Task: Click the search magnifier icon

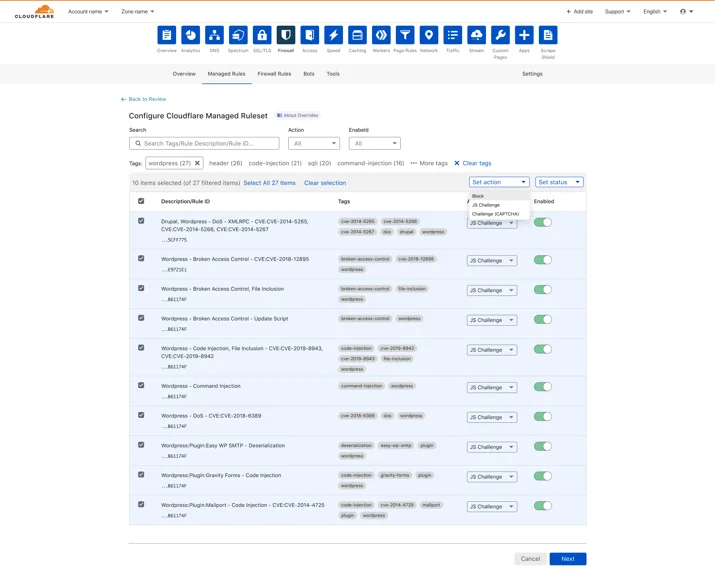Action: click(138, 143)
